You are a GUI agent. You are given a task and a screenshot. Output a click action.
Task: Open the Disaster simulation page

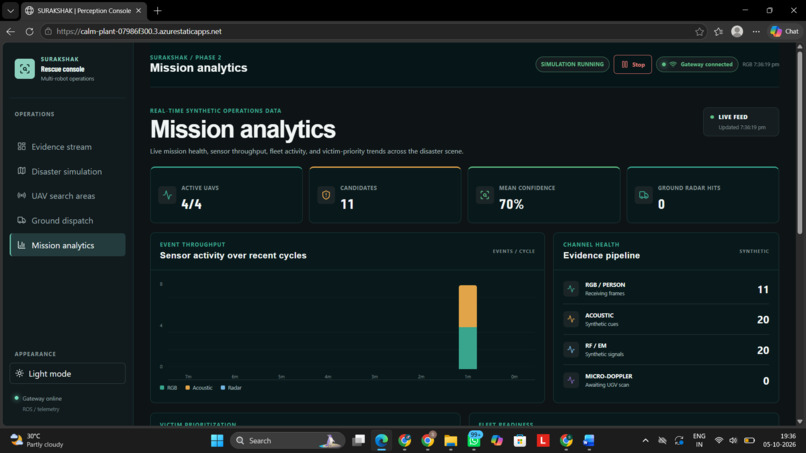tap(67, 171)
